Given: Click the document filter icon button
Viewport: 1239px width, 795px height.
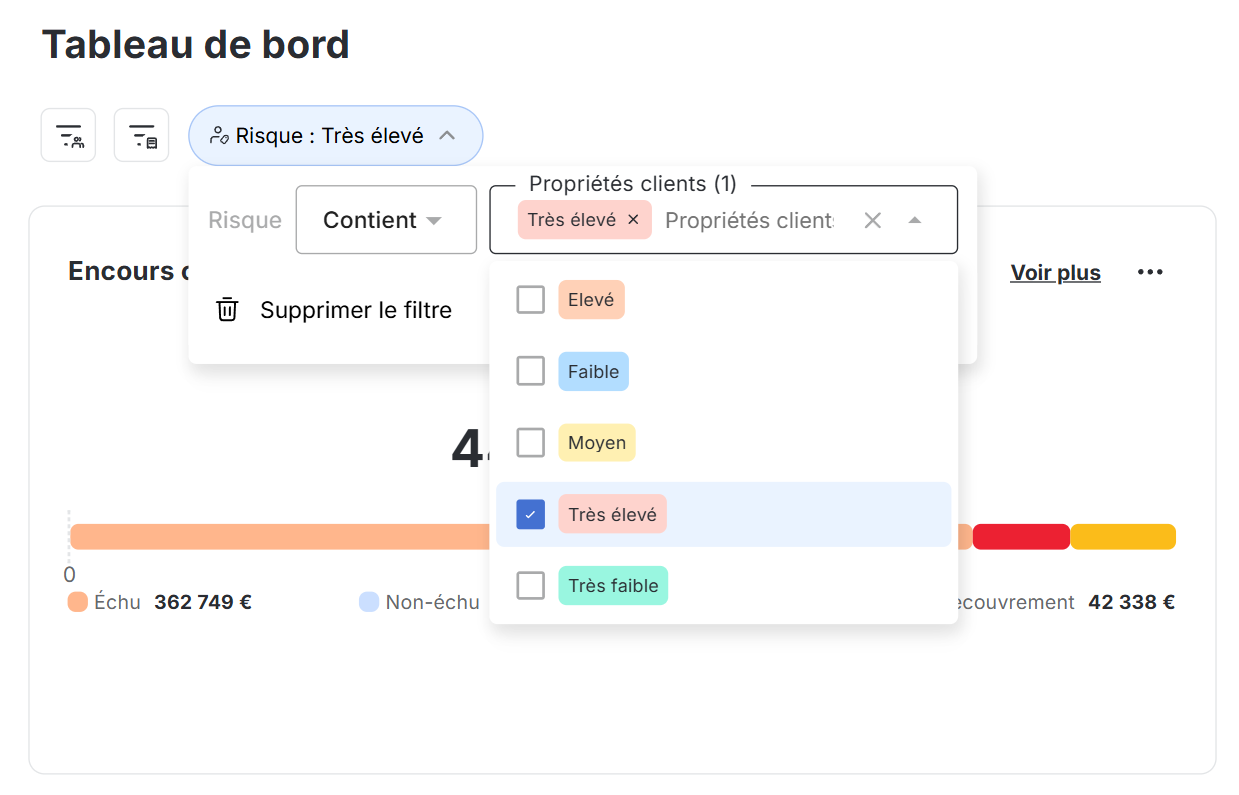Looking at the screenshot, I should [141, 134].
